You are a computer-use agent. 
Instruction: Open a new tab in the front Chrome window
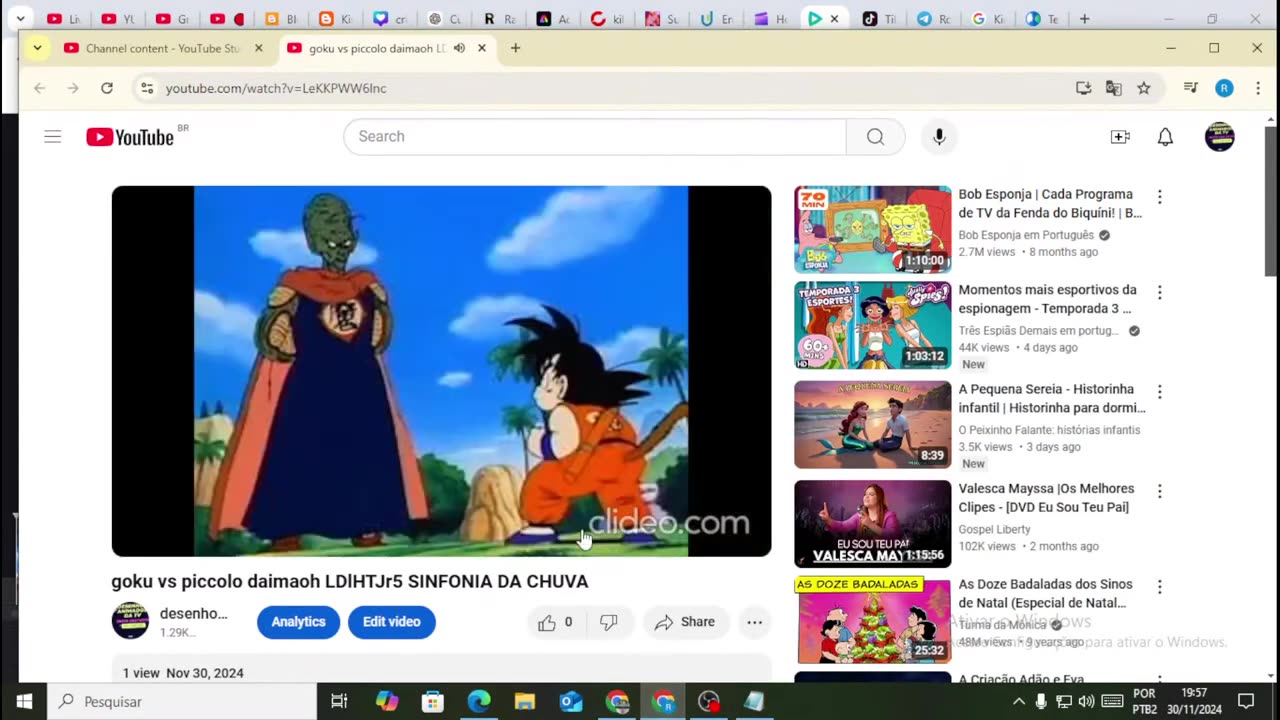point(515,48)
